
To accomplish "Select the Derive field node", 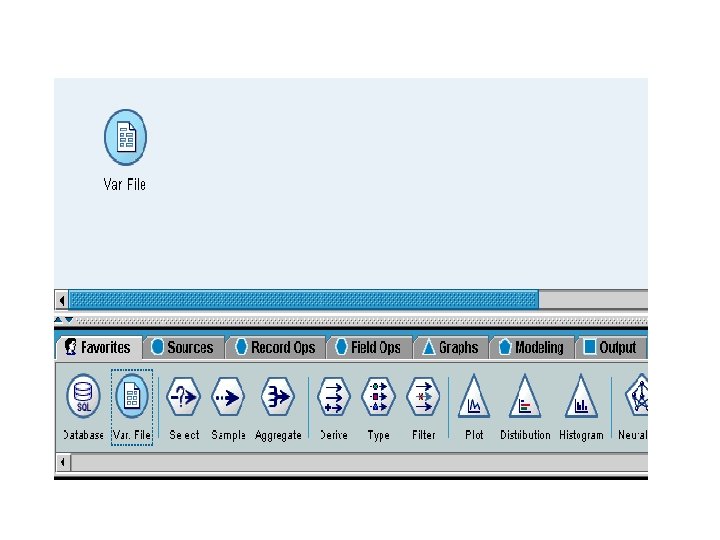I will (334, 397).
